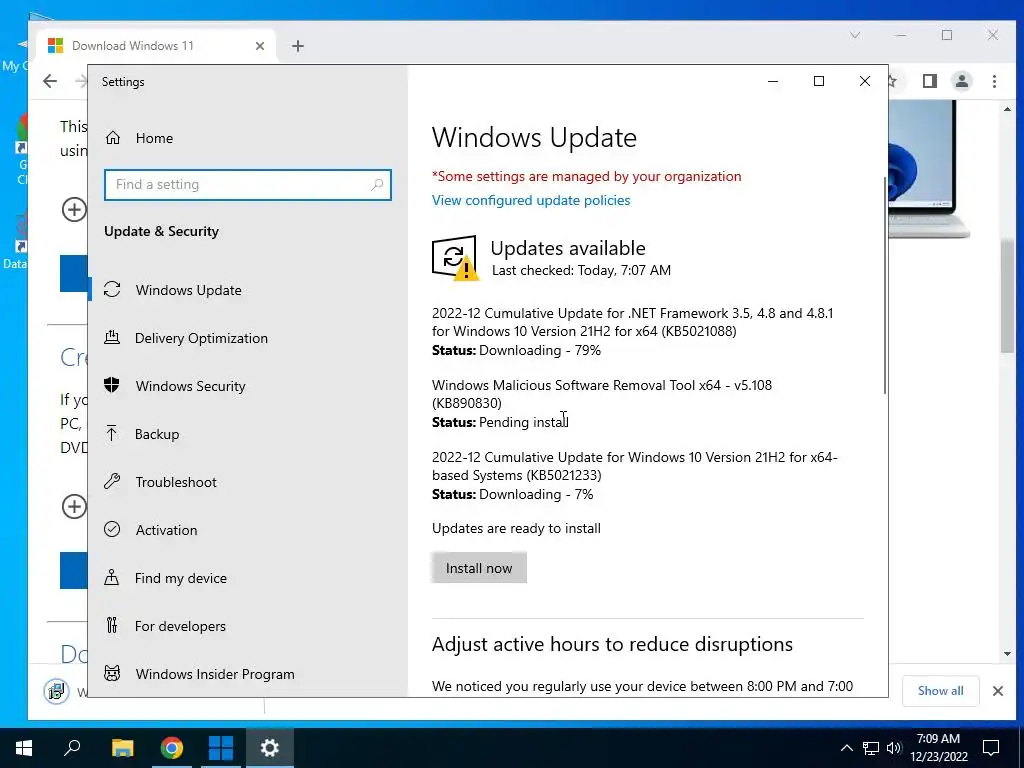Click the Home house icon
This screenshot has width=1024, height=768.
click(x=113, y=138)
